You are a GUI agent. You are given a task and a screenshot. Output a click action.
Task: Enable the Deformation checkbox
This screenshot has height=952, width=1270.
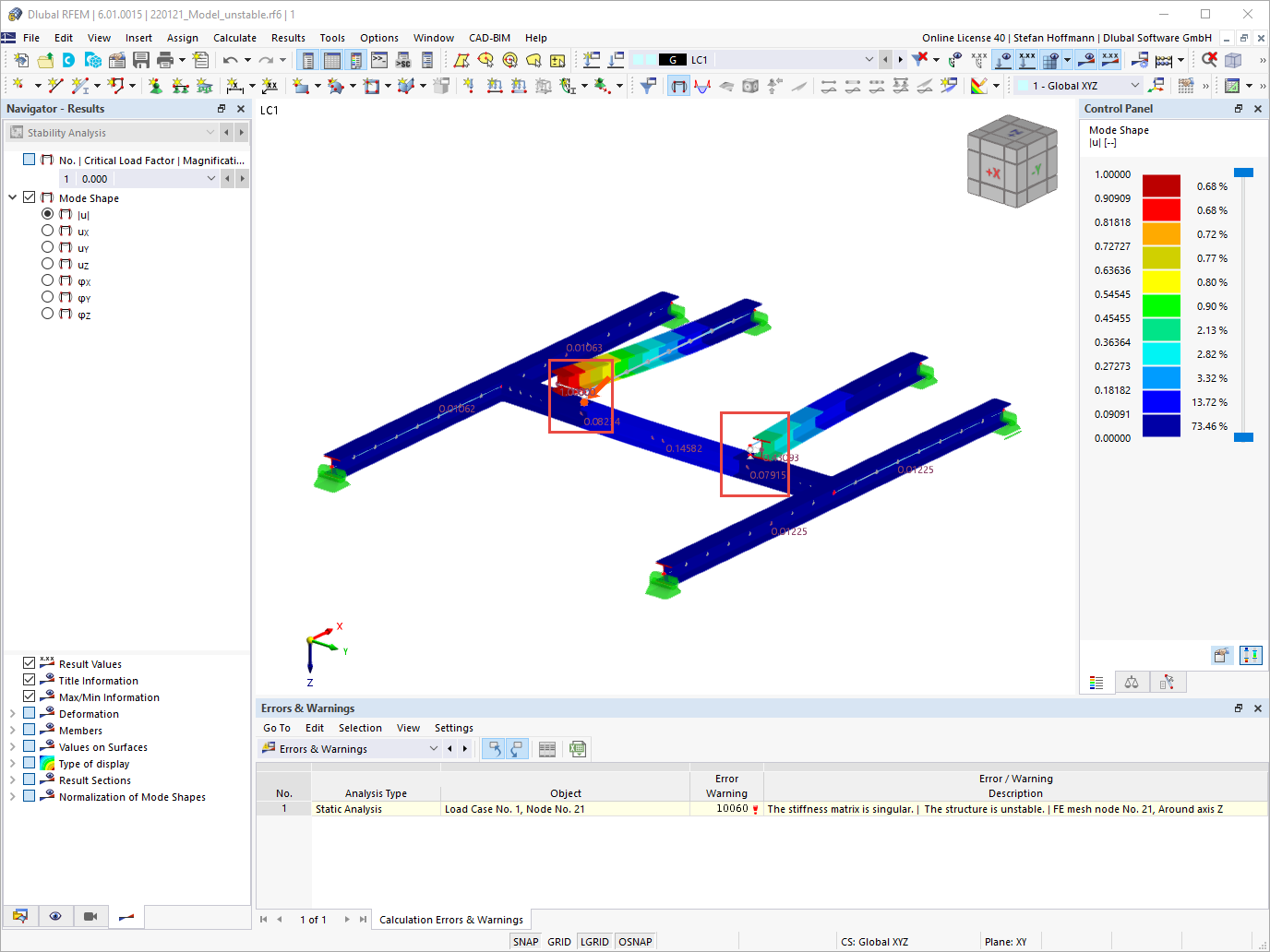coord(30,713)
